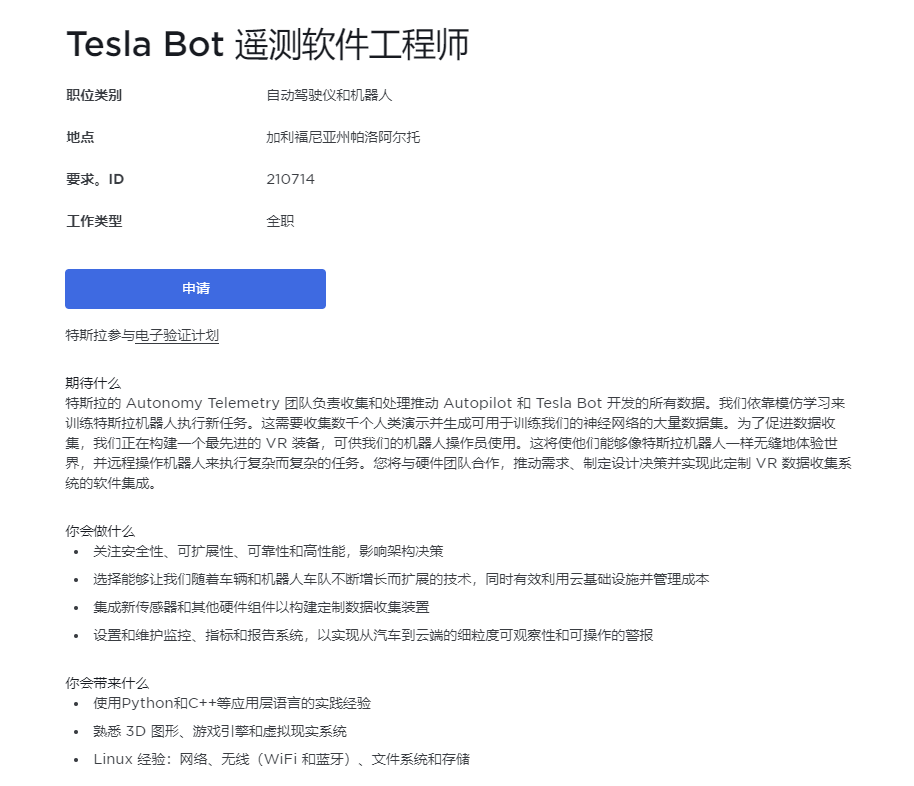The image size is (914, 786).
Task: Click the 工作类型 label
Action: [x=94, y=221]
